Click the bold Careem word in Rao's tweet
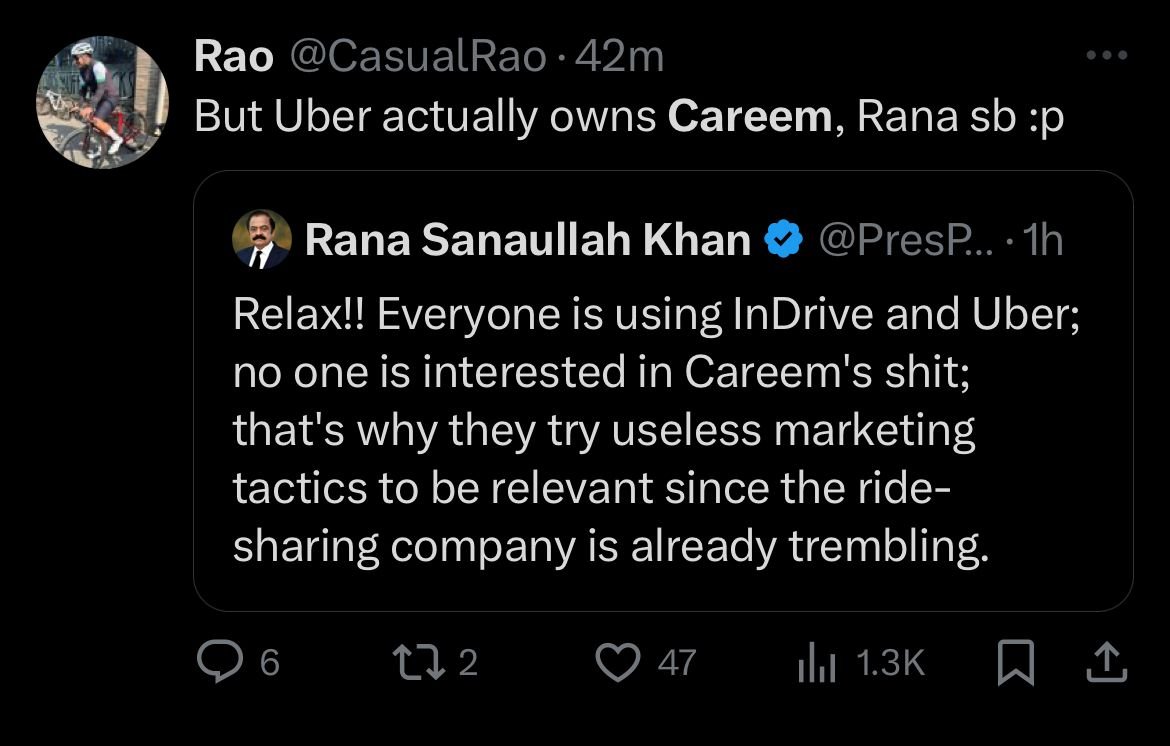 tap(749, 117)
